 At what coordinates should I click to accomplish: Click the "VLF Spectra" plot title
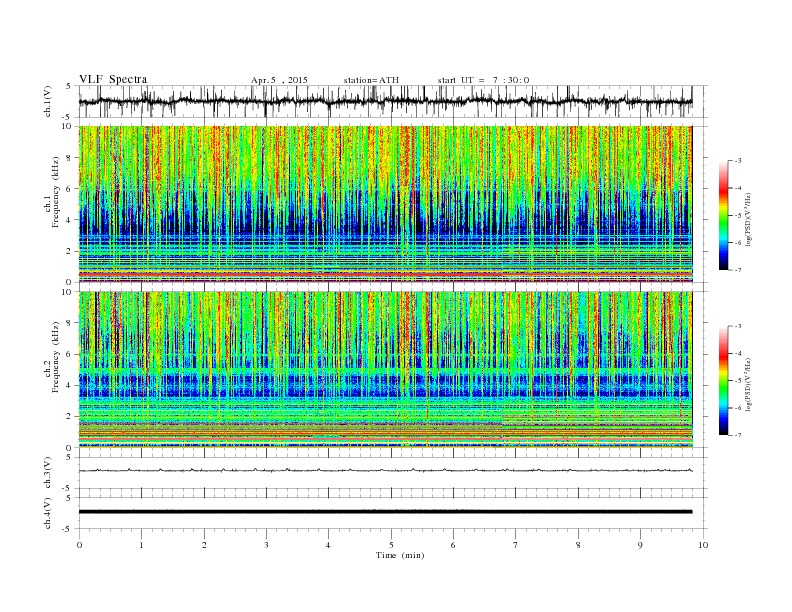point(113,79)
